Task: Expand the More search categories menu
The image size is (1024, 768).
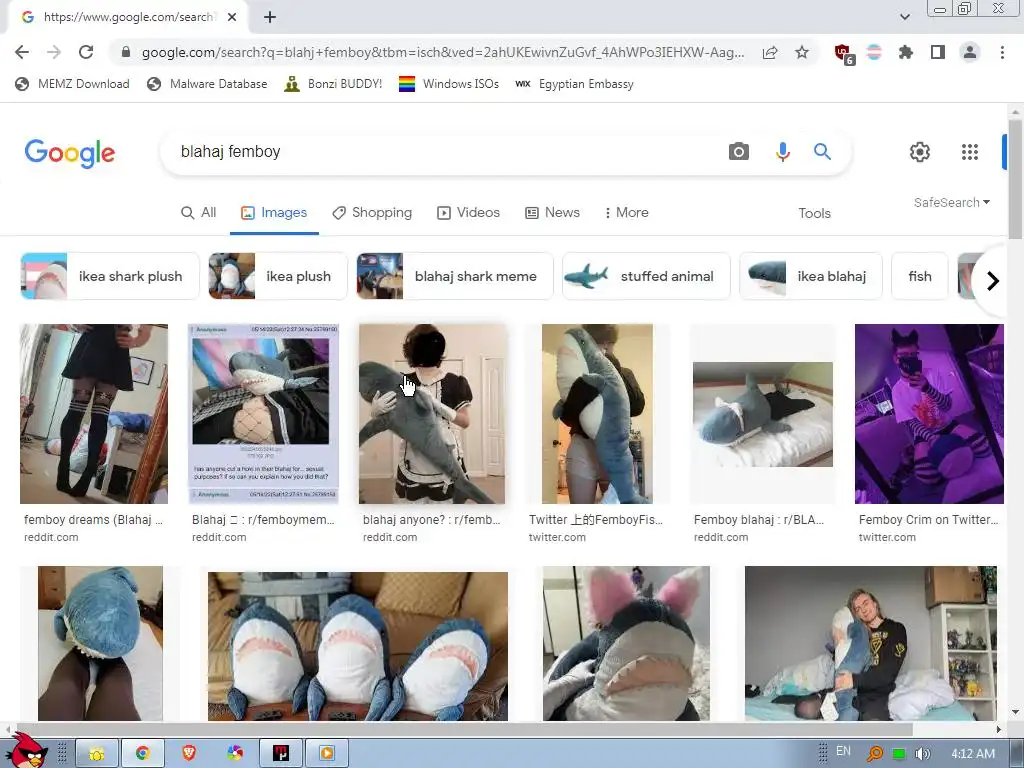Action: (626, 213)
